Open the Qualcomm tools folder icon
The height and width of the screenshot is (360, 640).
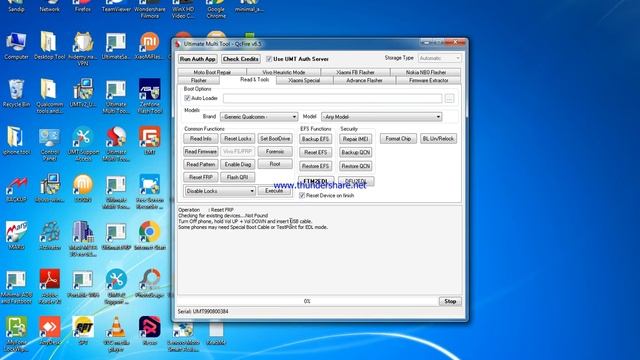point(49,96)
